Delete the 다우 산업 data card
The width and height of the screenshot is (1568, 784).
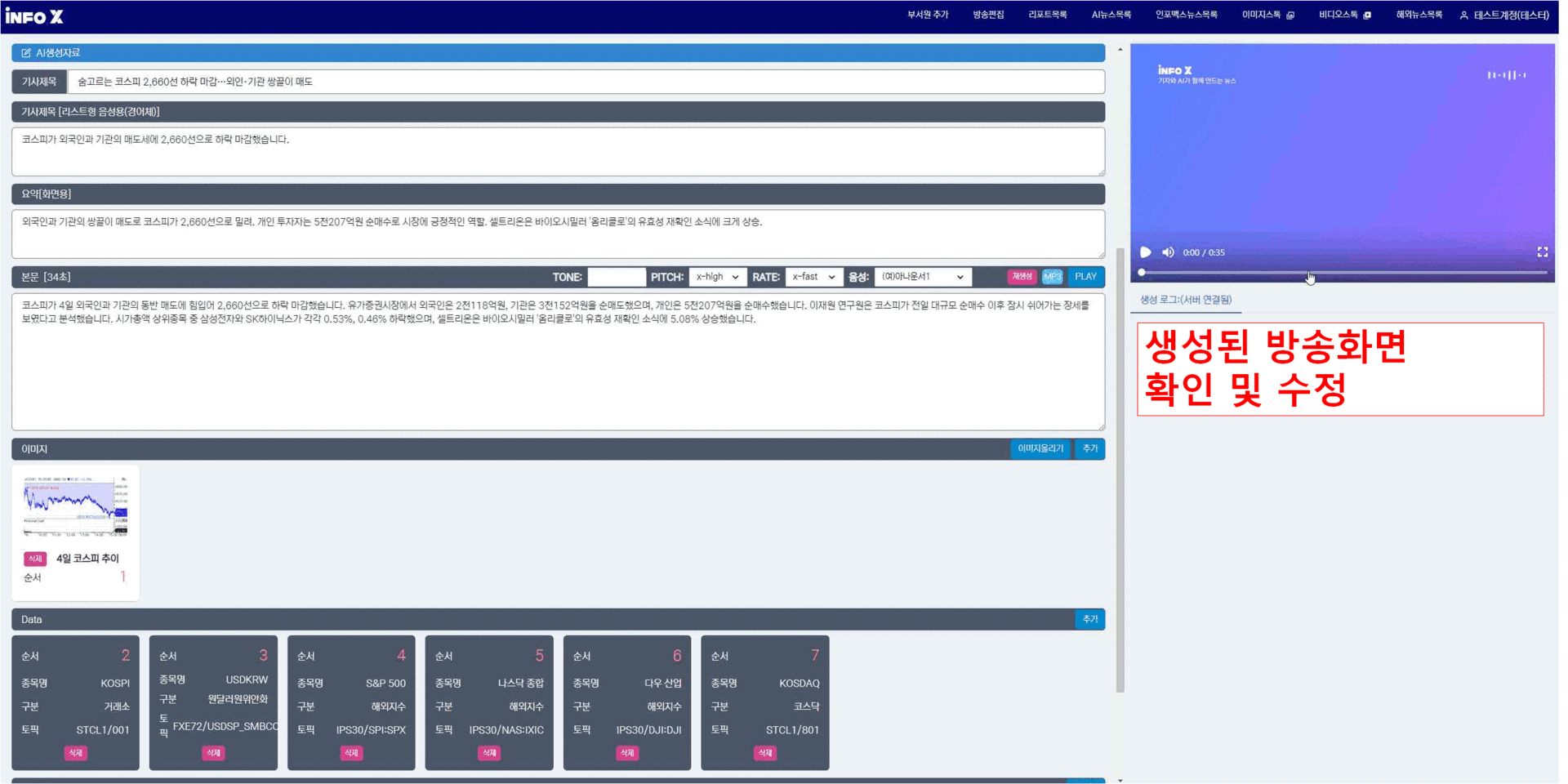click(627, 753)
